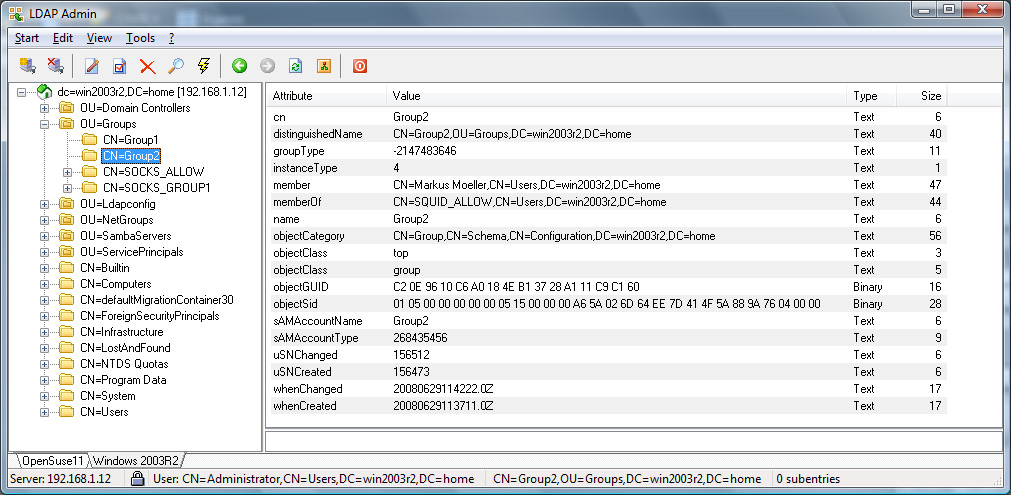This screenshot has width=1011, height=495.
Task: Click folder icon of CN=Users
Action: [67, 412]
